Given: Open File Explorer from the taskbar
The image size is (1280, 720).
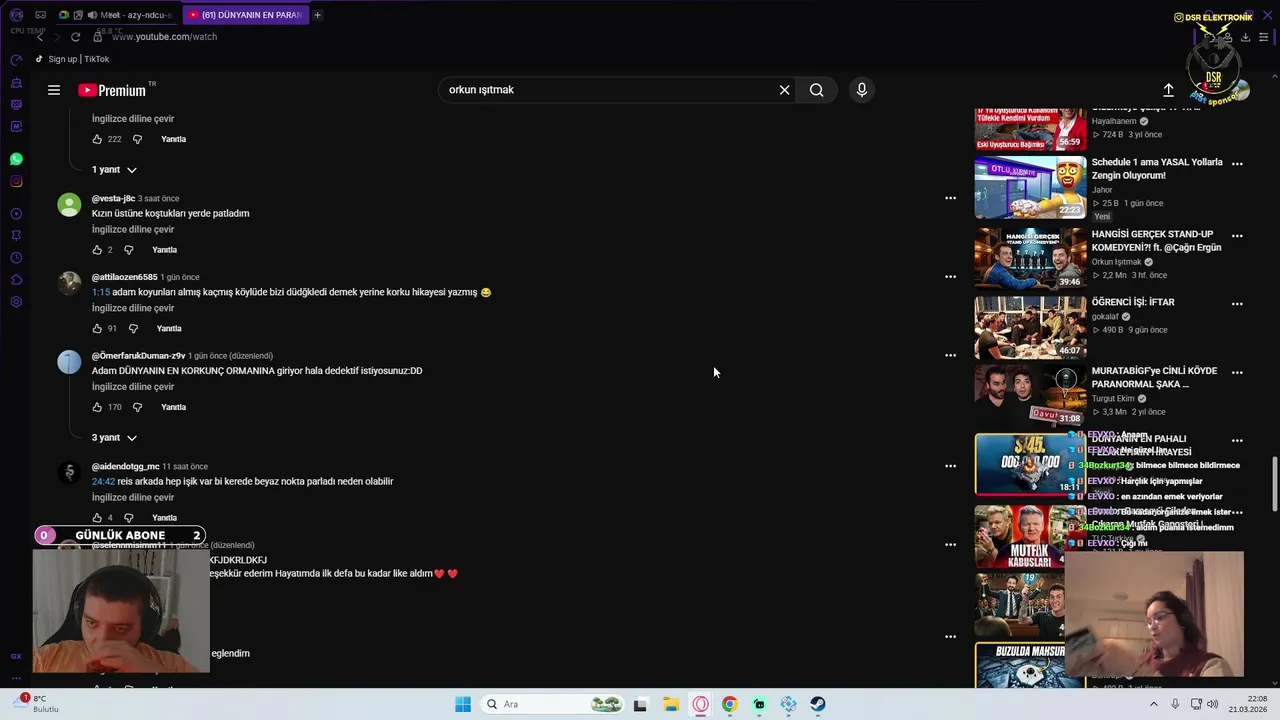Looking at the screenshot, I should coord(671,704).
